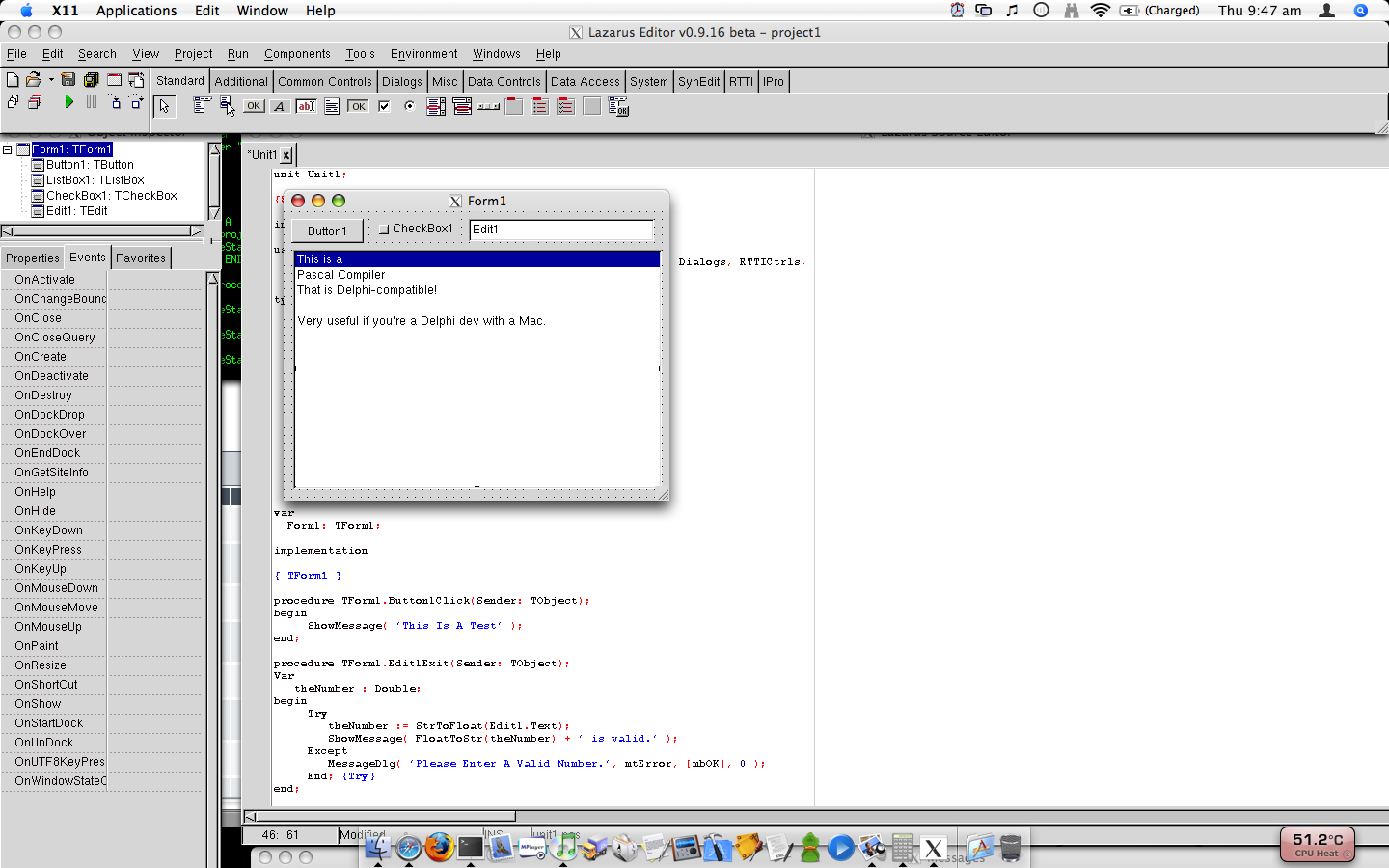1389x868 pixels.
Task: Run the project with green arrow
Action: [x=68, y=101]
